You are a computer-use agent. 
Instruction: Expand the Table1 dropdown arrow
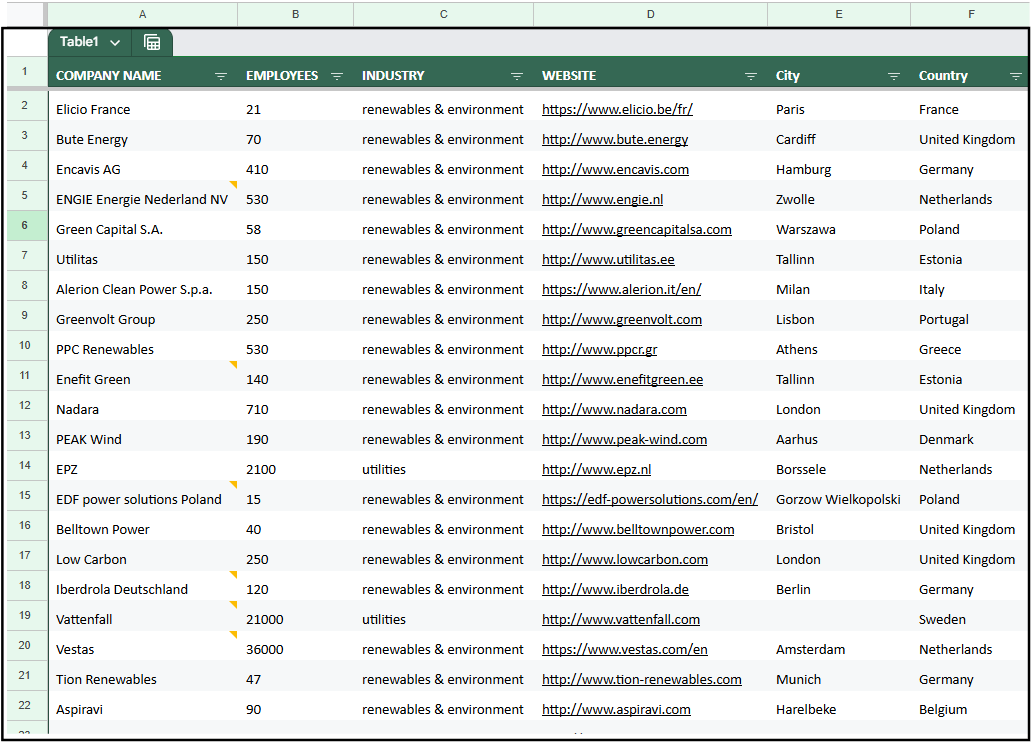[115, 43]
